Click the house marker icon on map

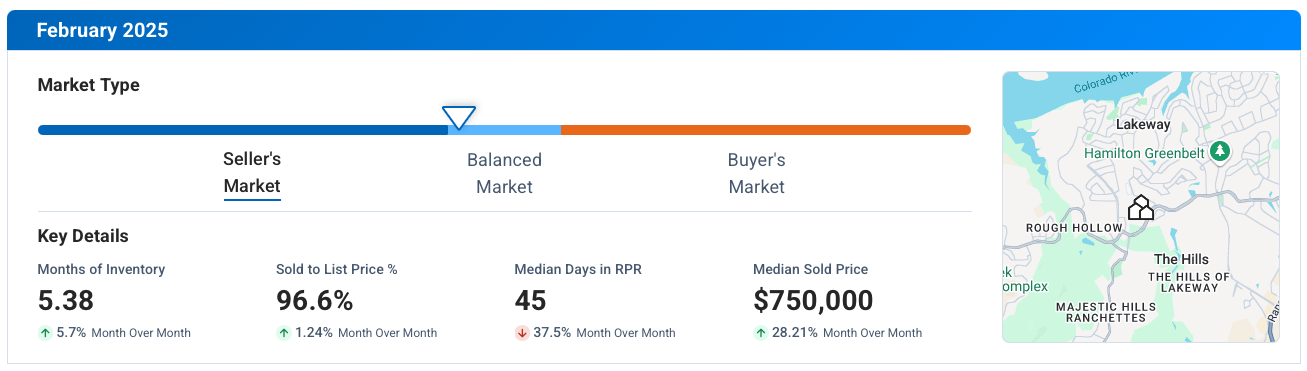coord(1141,207)
